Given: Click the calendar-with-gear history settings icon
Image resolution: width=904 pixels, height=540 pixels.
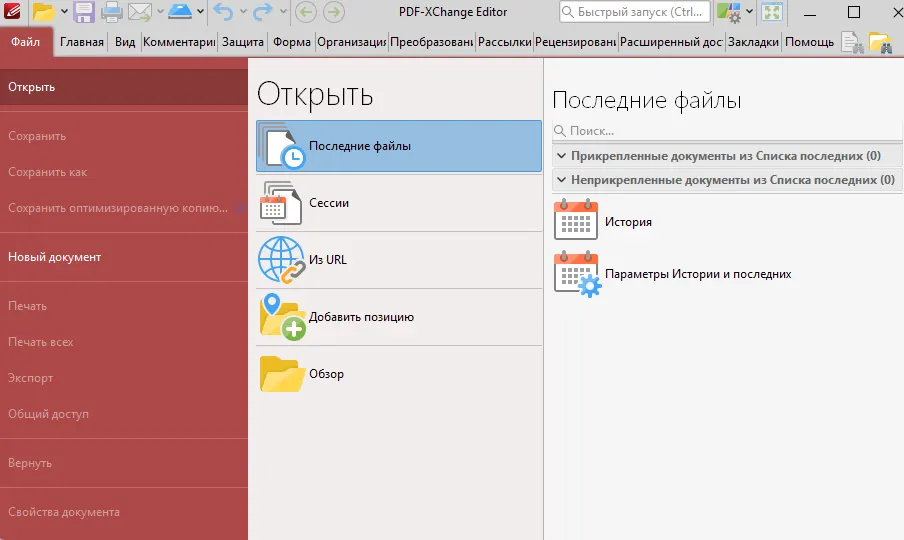Looking at the screenshot, I should [x=577, y=274].
